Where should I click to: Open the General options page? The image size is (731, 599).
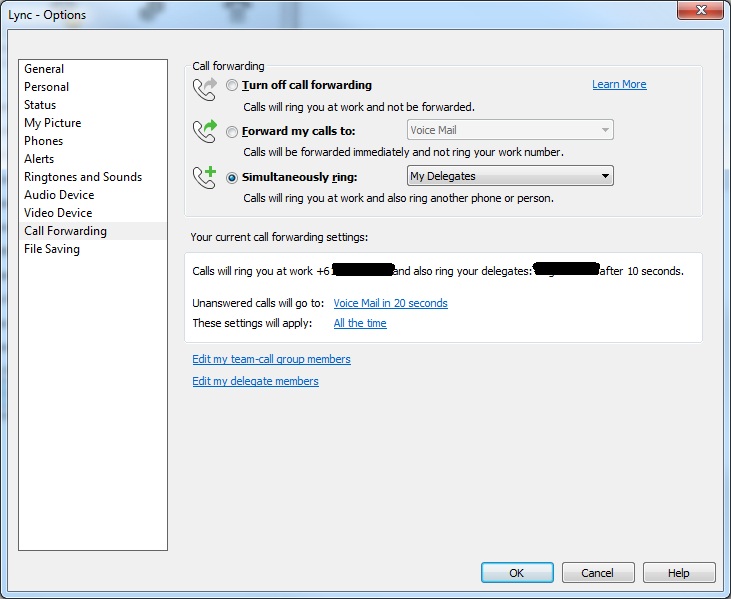[93, 69]
